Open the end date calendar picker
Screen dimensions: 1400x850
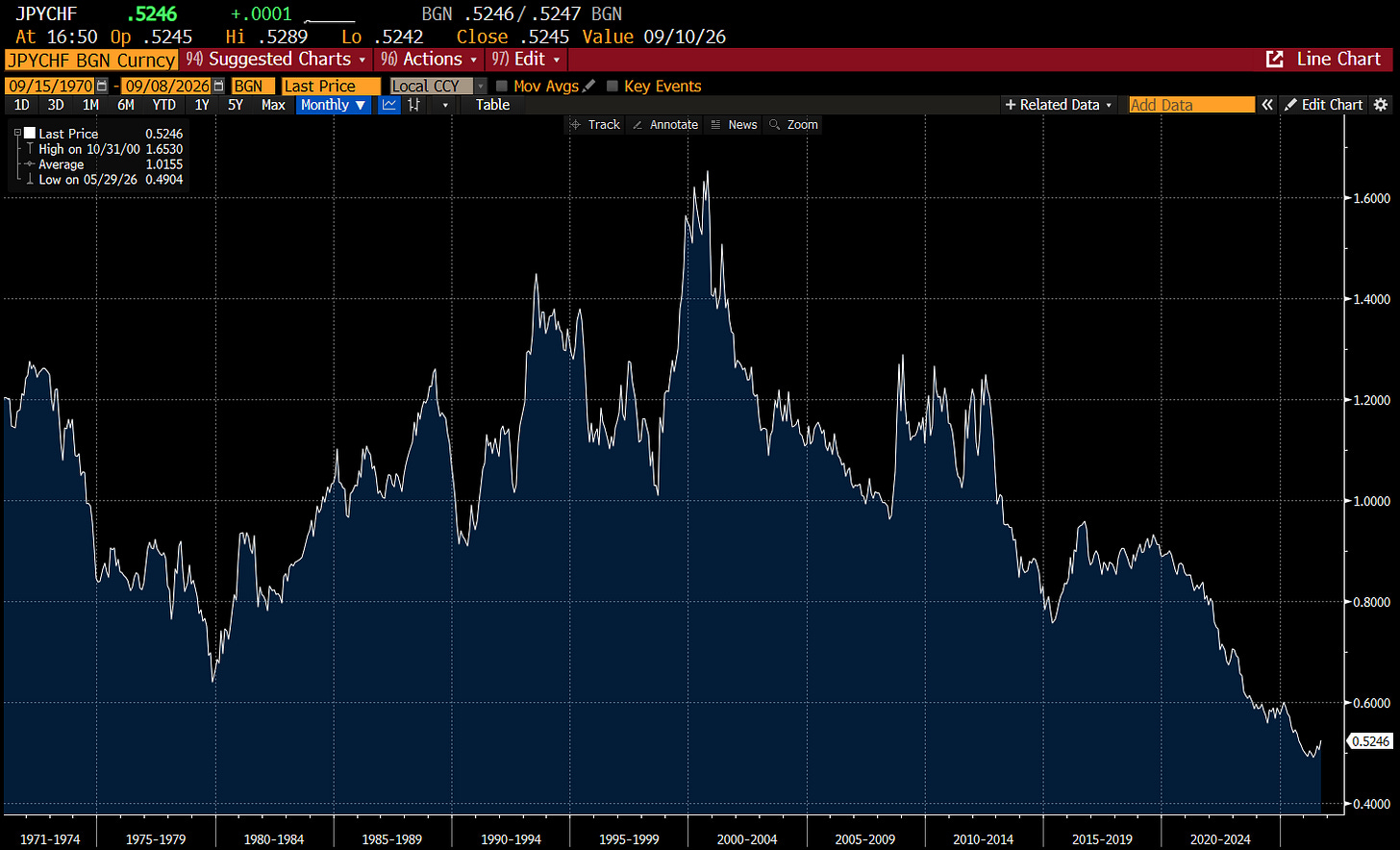click(218, 86)
